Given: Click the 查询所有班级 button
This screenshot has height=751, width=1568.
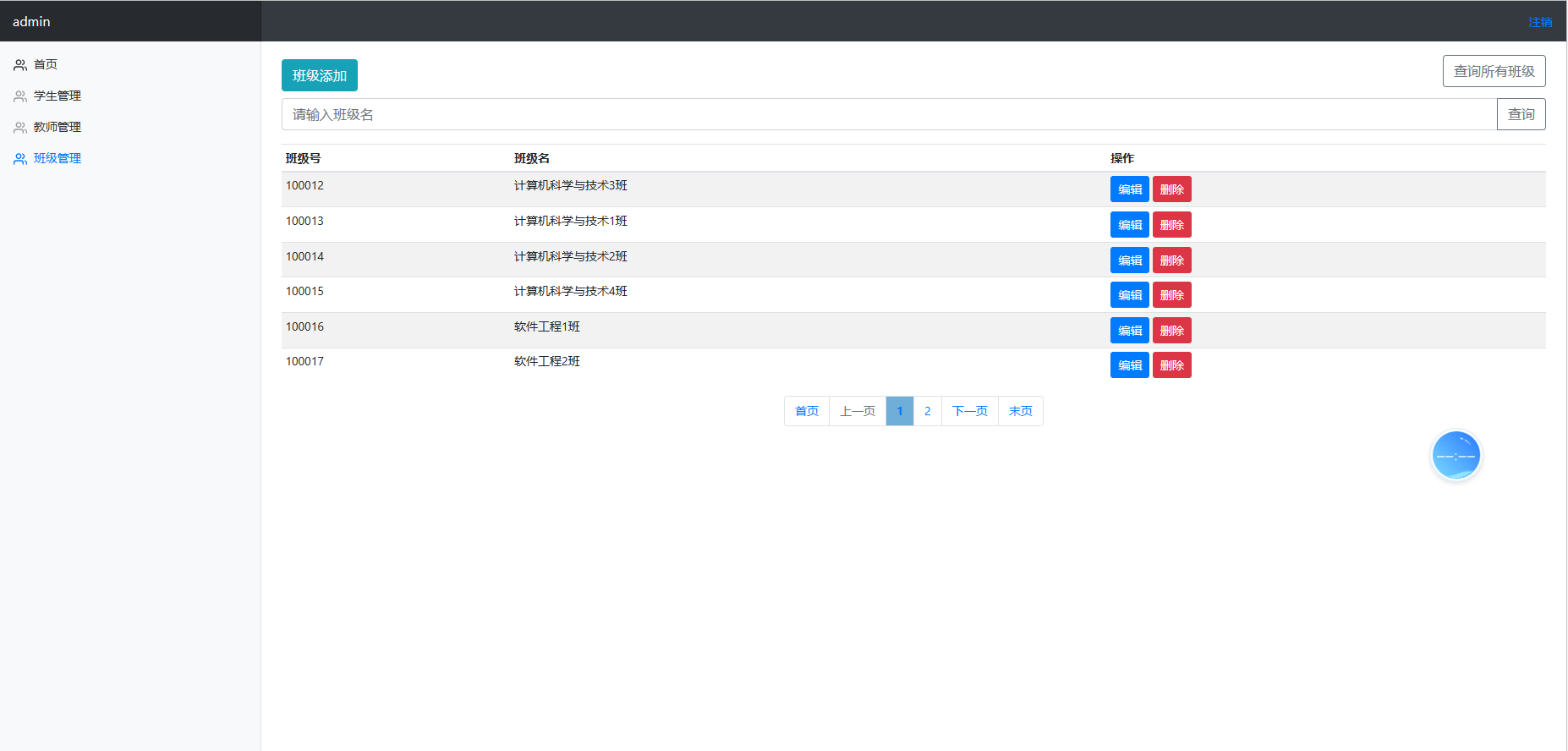Looking at the screenshot, I should (1494, 71).
